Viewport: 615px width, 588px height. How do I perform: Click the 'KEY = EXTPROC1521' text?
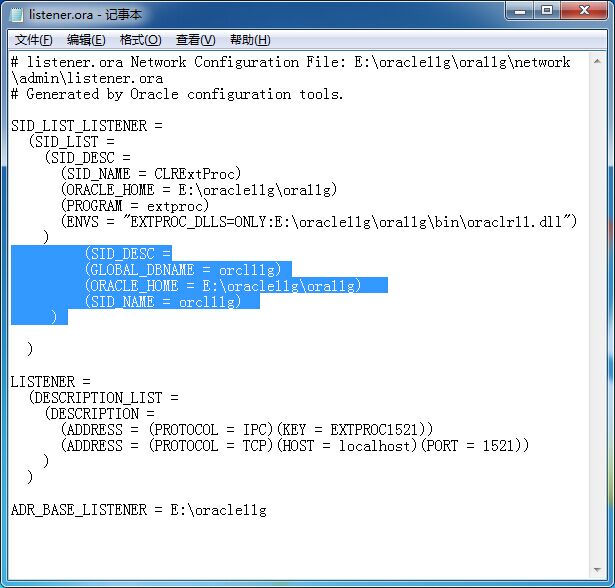(x=350, y=430)
